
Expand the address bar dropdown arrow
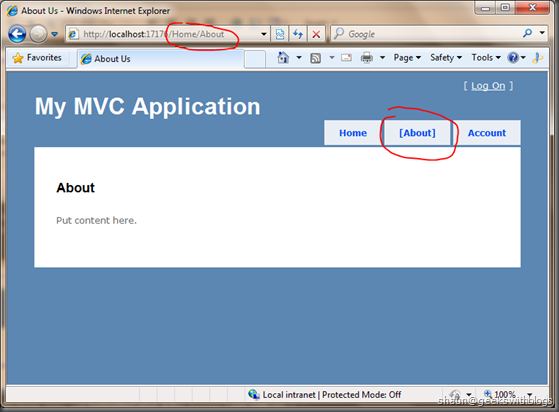(264, 34)
